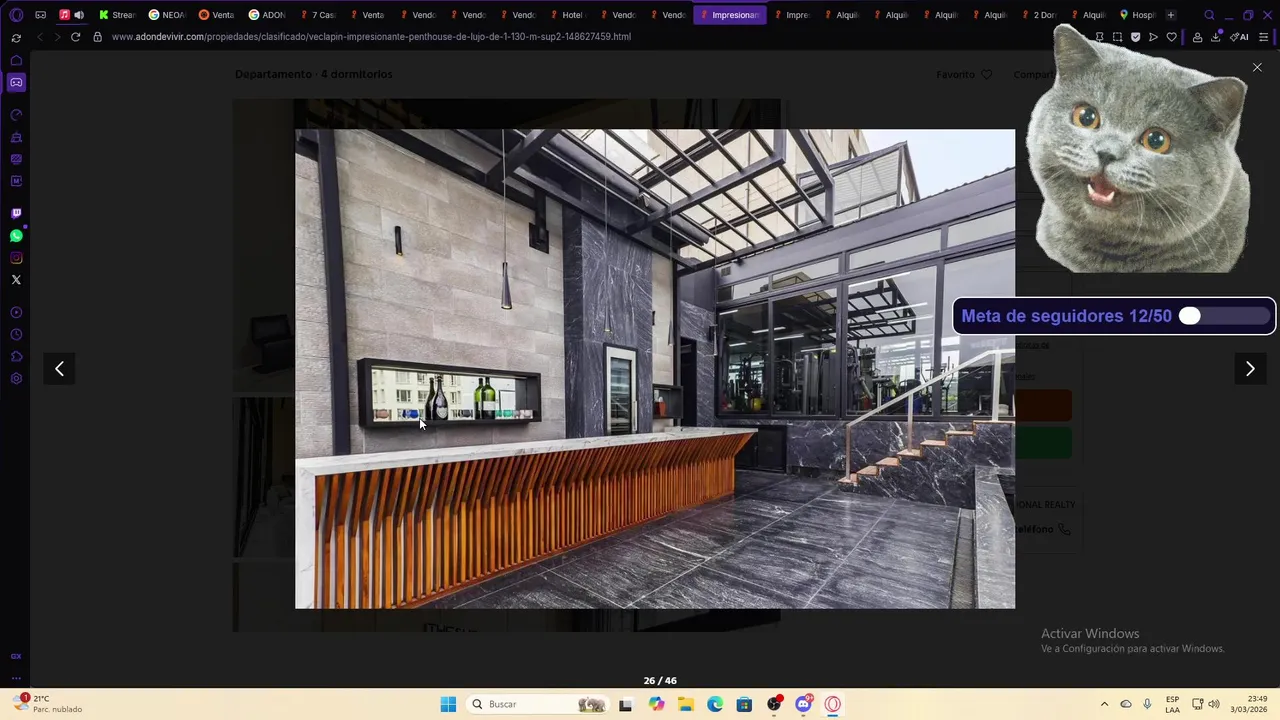Click the Buscar taskbar search box
This screenshot has height=720, width=1280.
538,705
